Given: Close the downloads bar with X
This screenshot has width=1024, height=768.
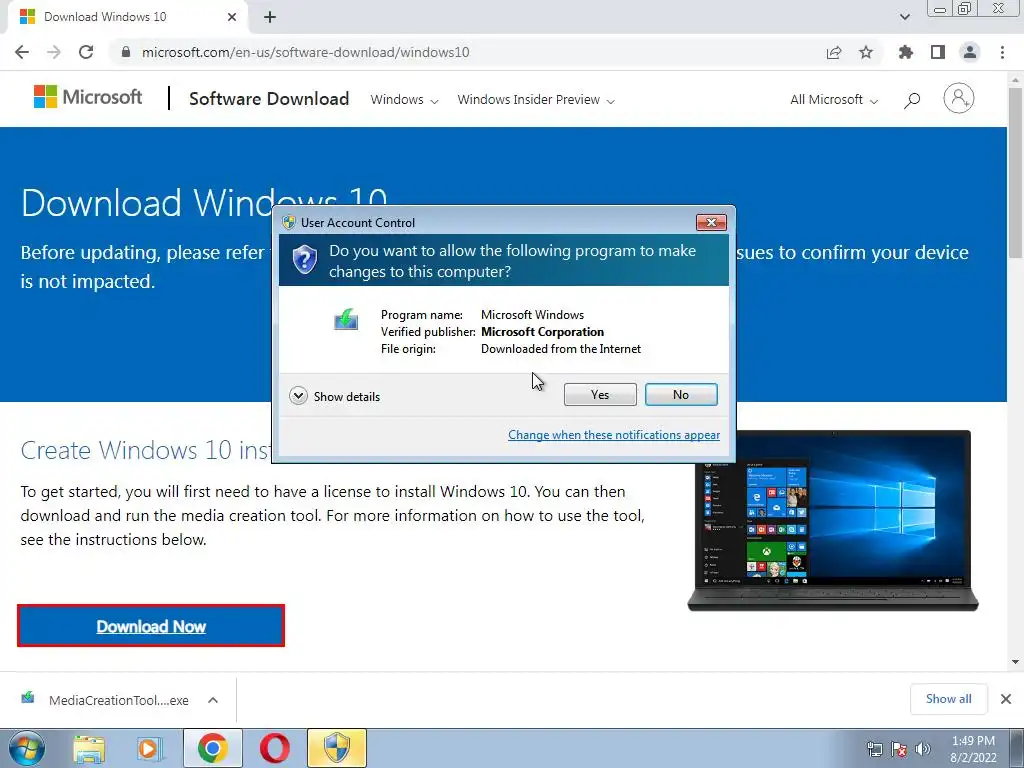Looking at the screenshot, I should [1006, 699].
